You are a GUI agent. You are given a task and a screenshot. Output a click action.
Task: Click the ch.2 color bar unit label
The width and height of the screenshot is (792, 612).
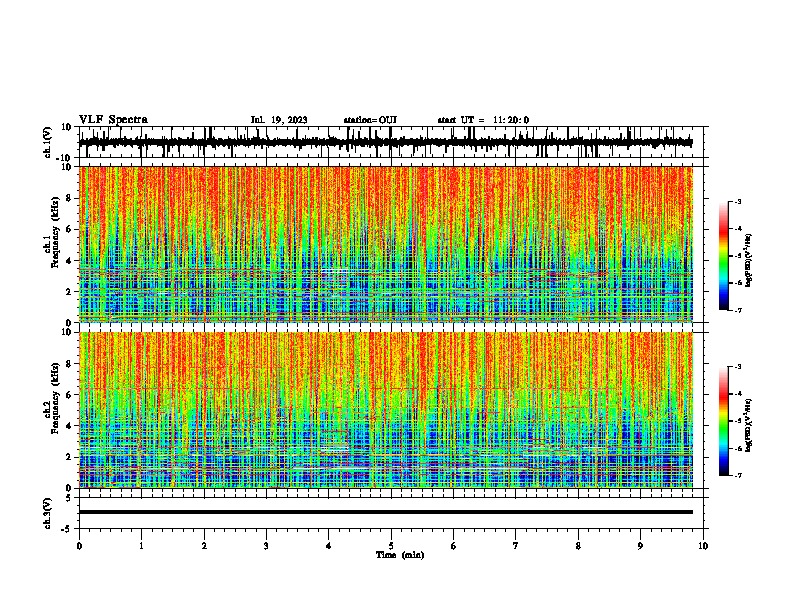749,426
